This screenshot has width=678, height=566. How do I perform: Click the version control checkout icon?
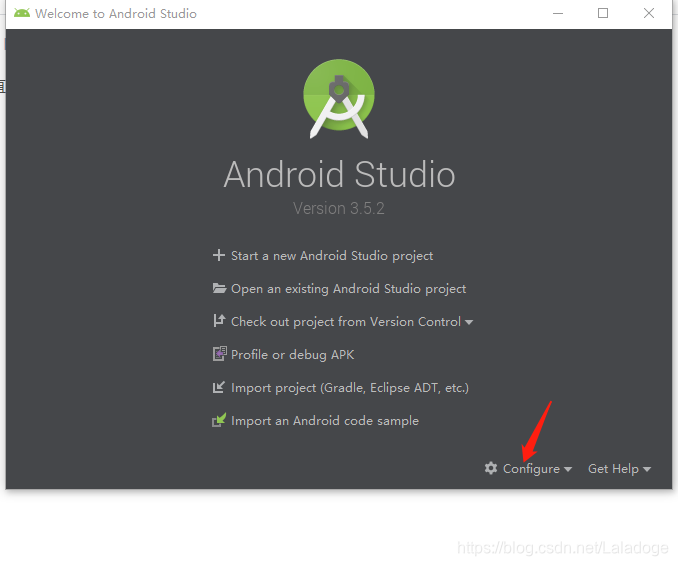click(x=219, y=321)
